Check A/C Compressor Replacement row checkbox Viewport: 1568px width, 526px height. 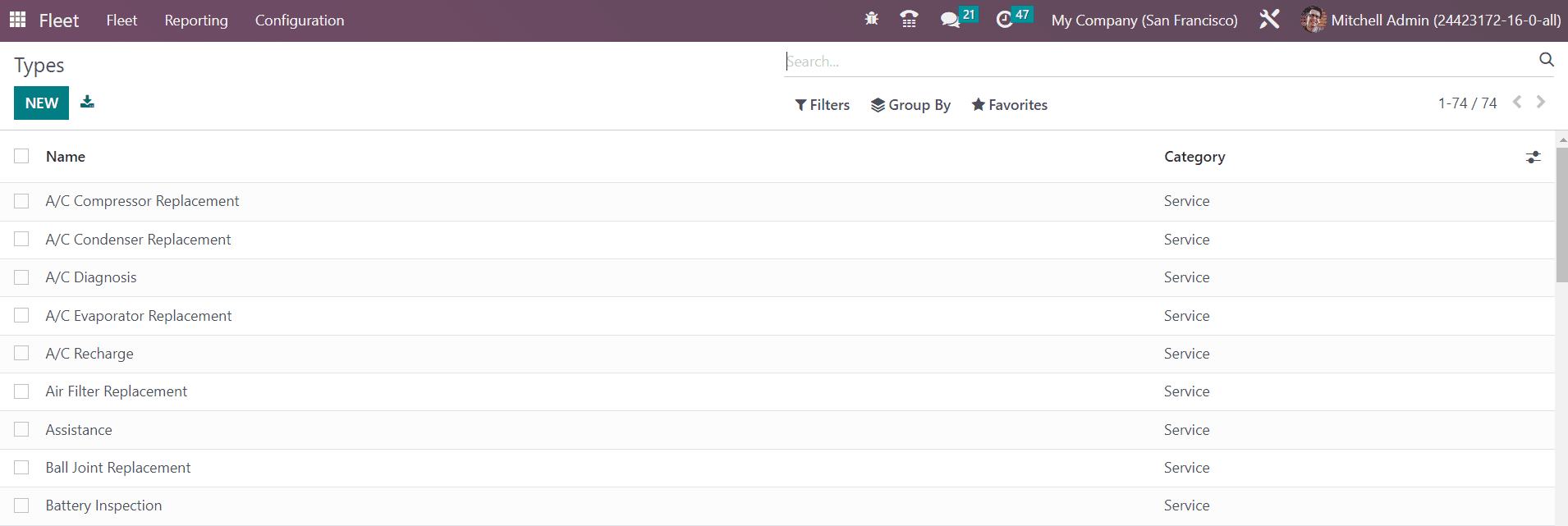tap(21, 201)
